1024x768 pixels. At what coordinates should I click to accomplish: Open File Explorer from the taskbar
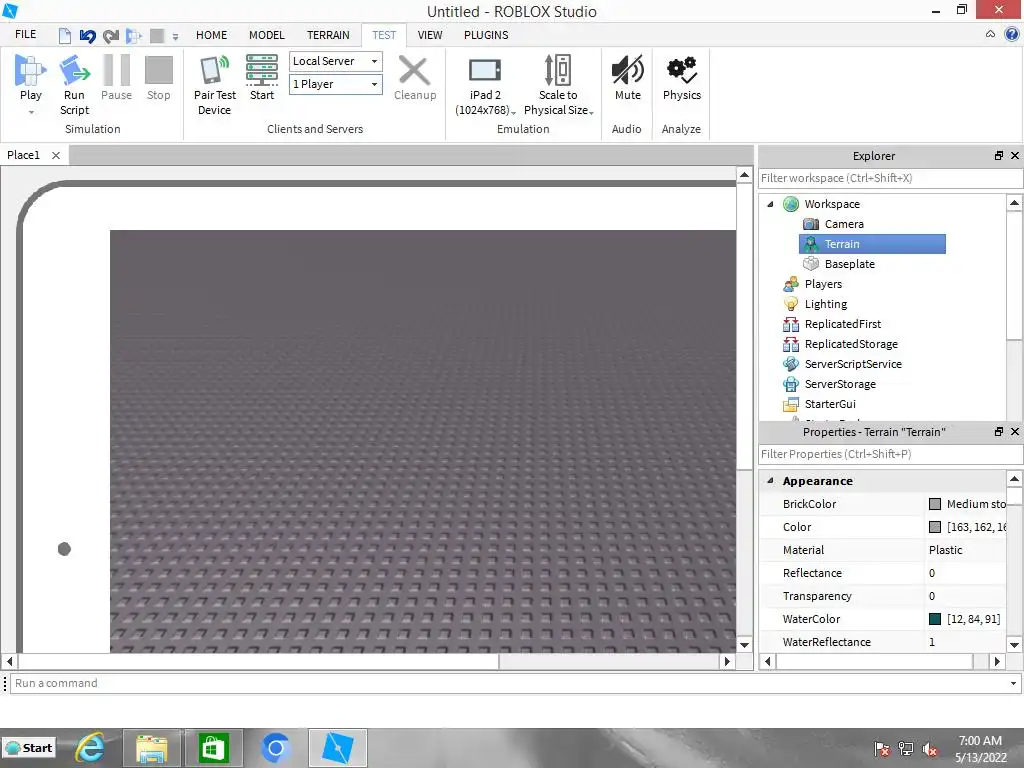[x=152, y=748]
